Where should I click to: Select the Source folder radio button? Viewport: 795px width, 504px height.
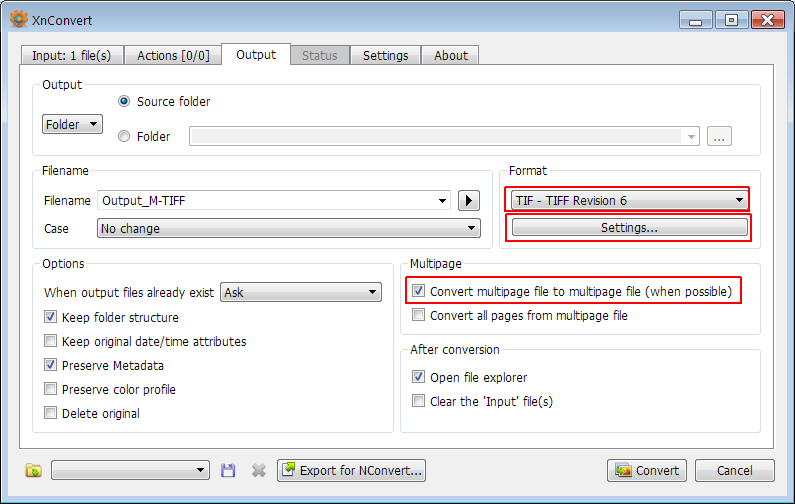coord(124,101)
